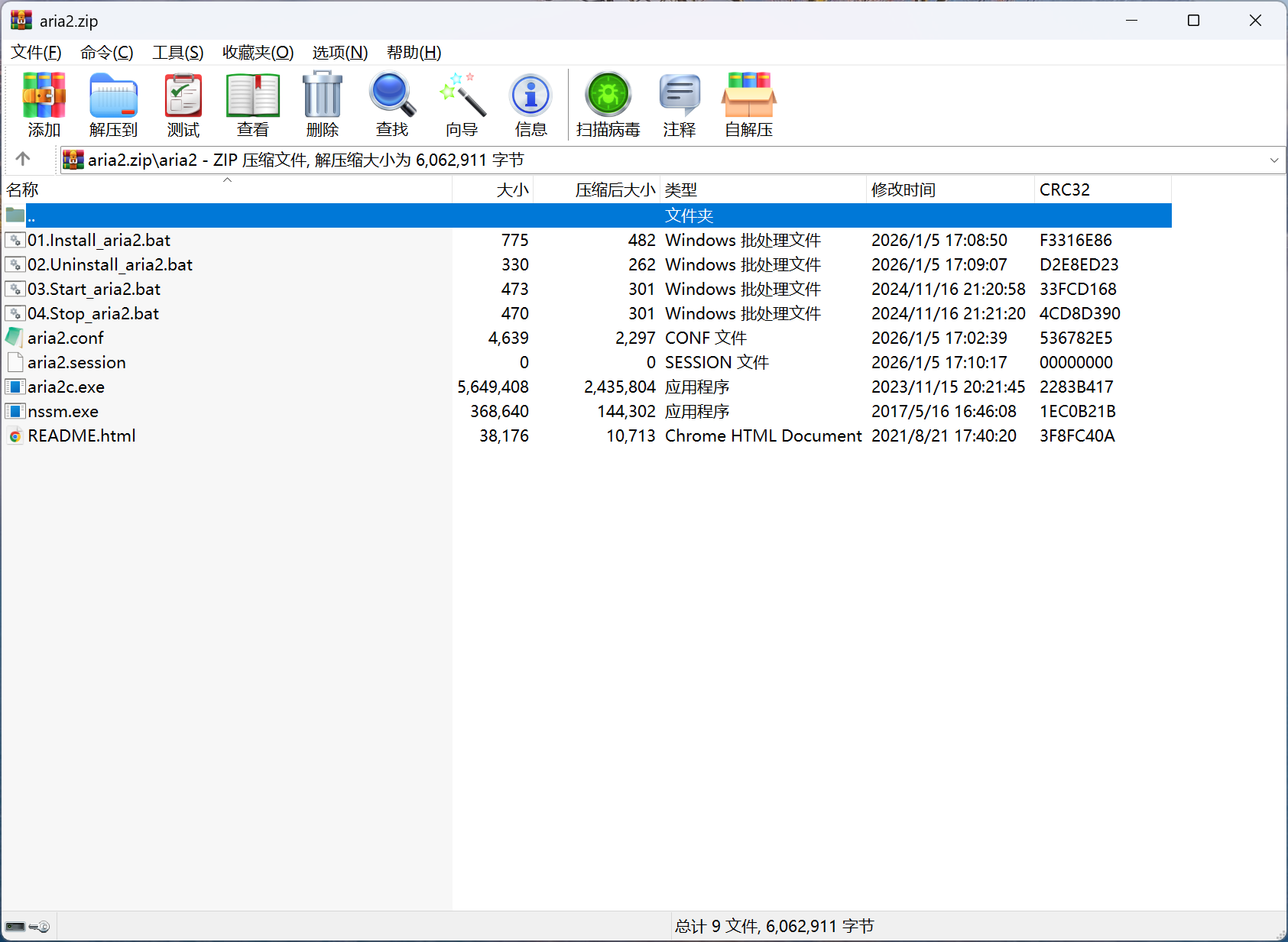This screenshot has height=942, width=1288.
Task: Sort by CRC32 column header
Action: click(1103, 189)
